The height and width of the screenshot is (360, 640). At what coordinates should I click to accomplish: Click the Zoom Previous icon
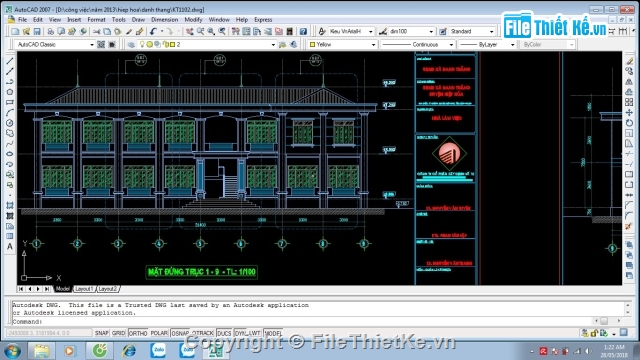[222, 31]
